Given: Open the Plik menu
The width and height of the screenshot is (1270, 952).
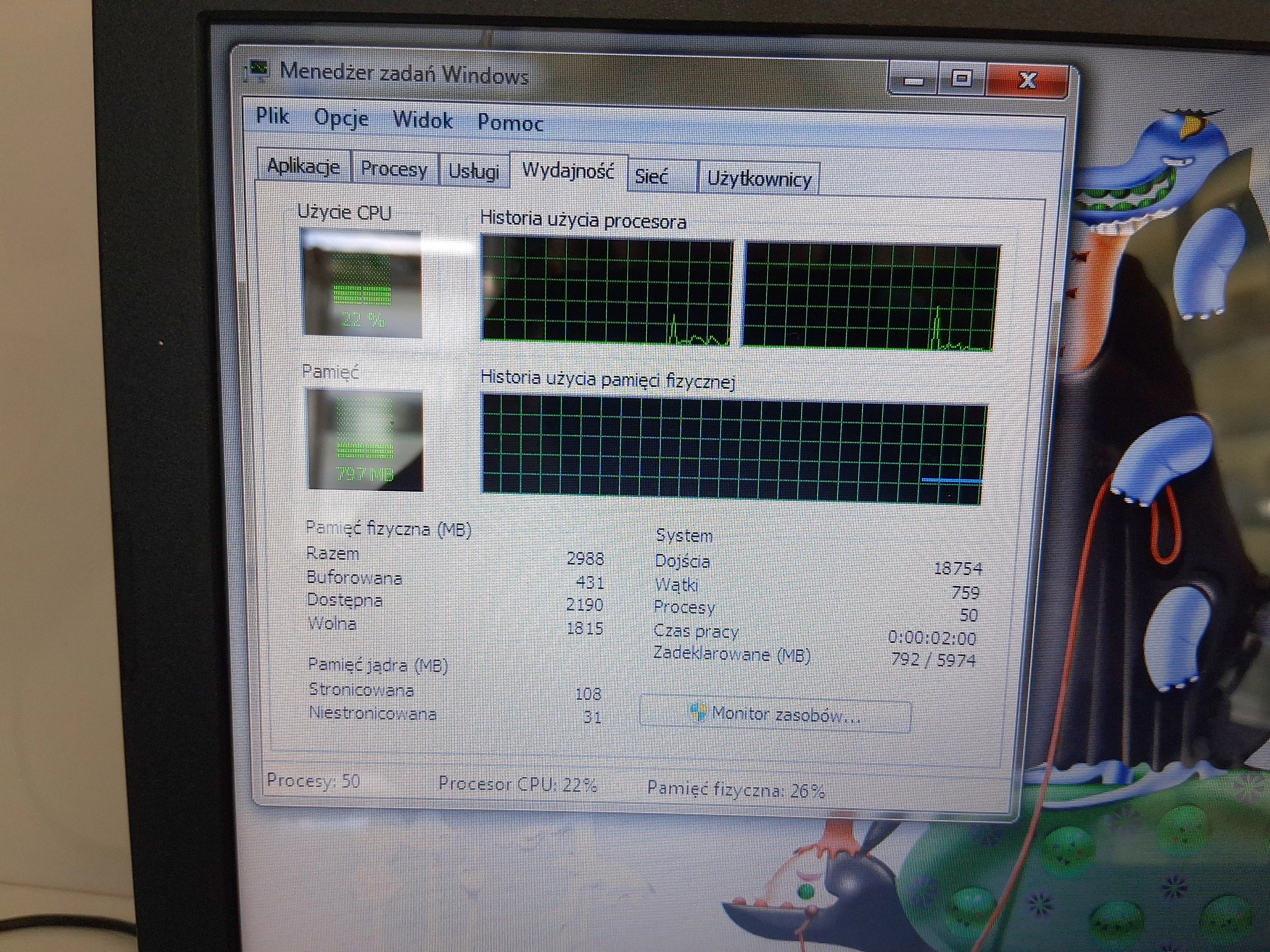Looking at the screenshot, I should (272, 116).
